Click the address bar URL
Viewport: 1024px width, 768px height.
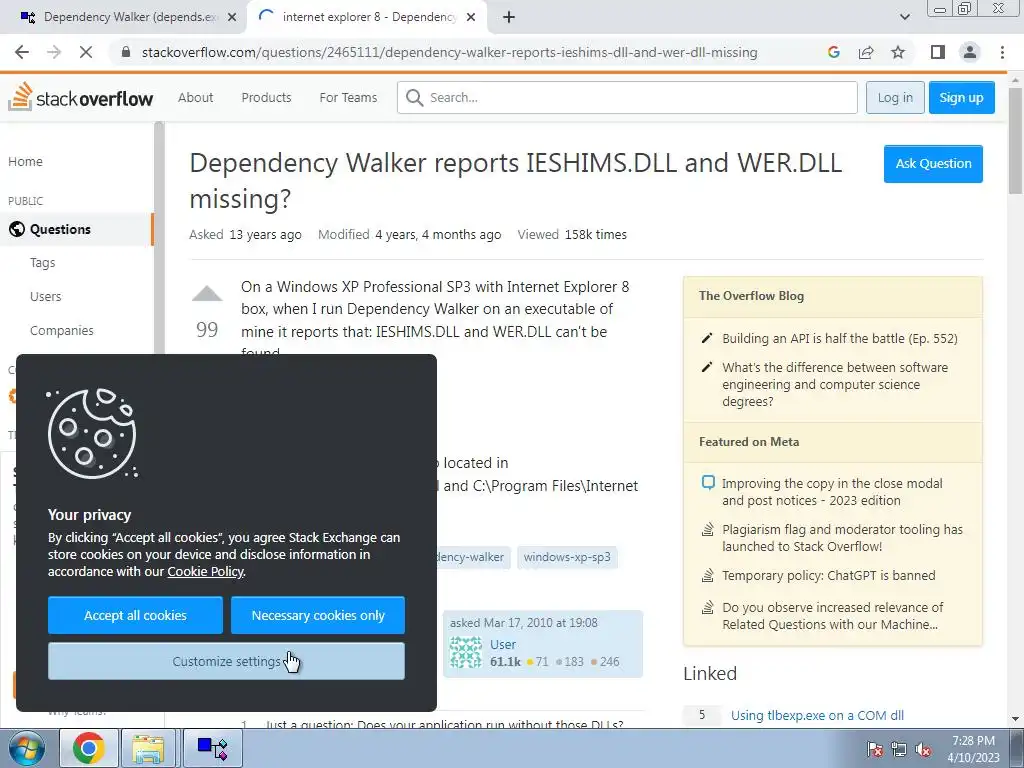click(x=449, y=52)
